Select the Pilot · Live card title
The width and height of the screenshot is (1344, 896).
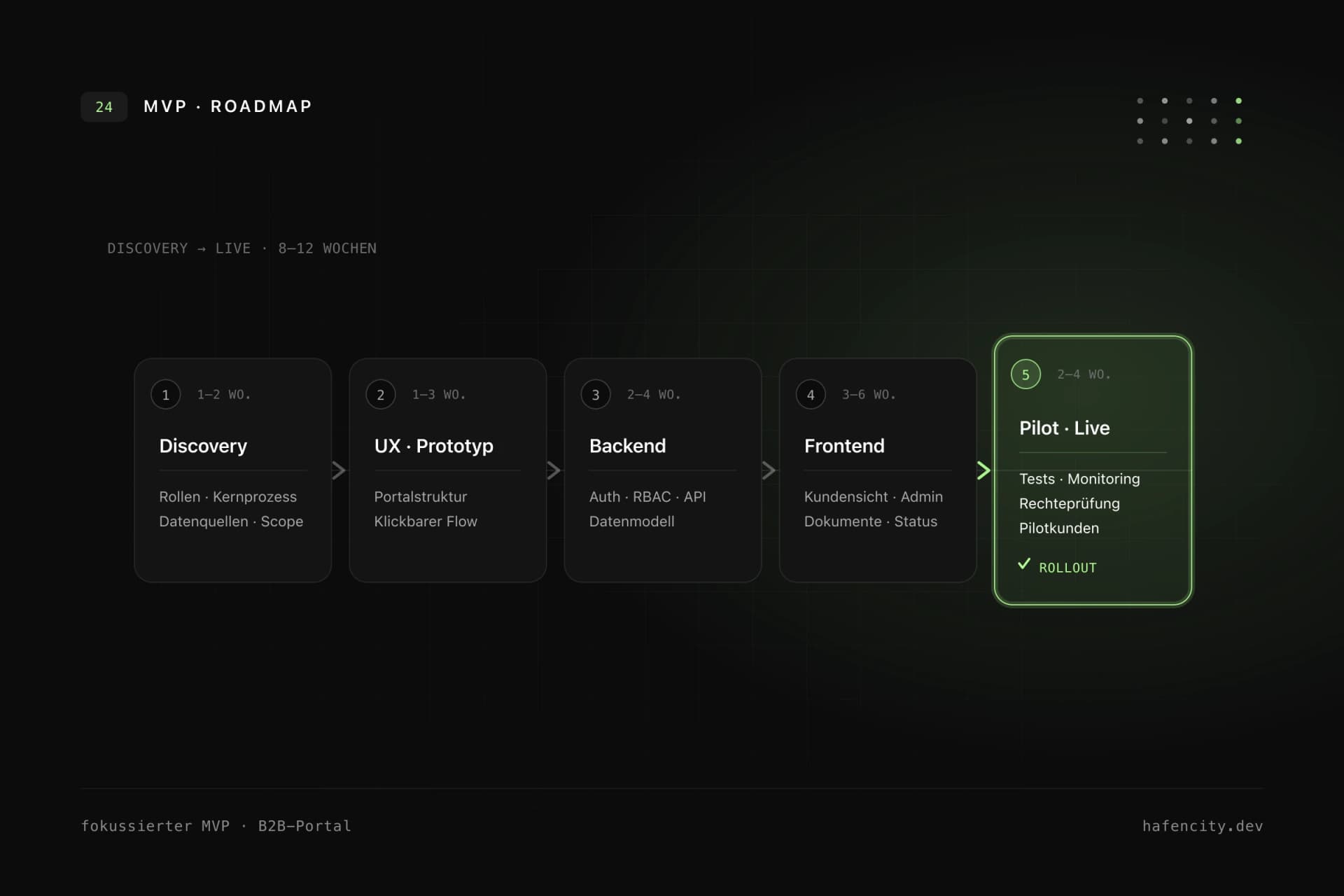pyautogui.click(x=1064, y=428)
